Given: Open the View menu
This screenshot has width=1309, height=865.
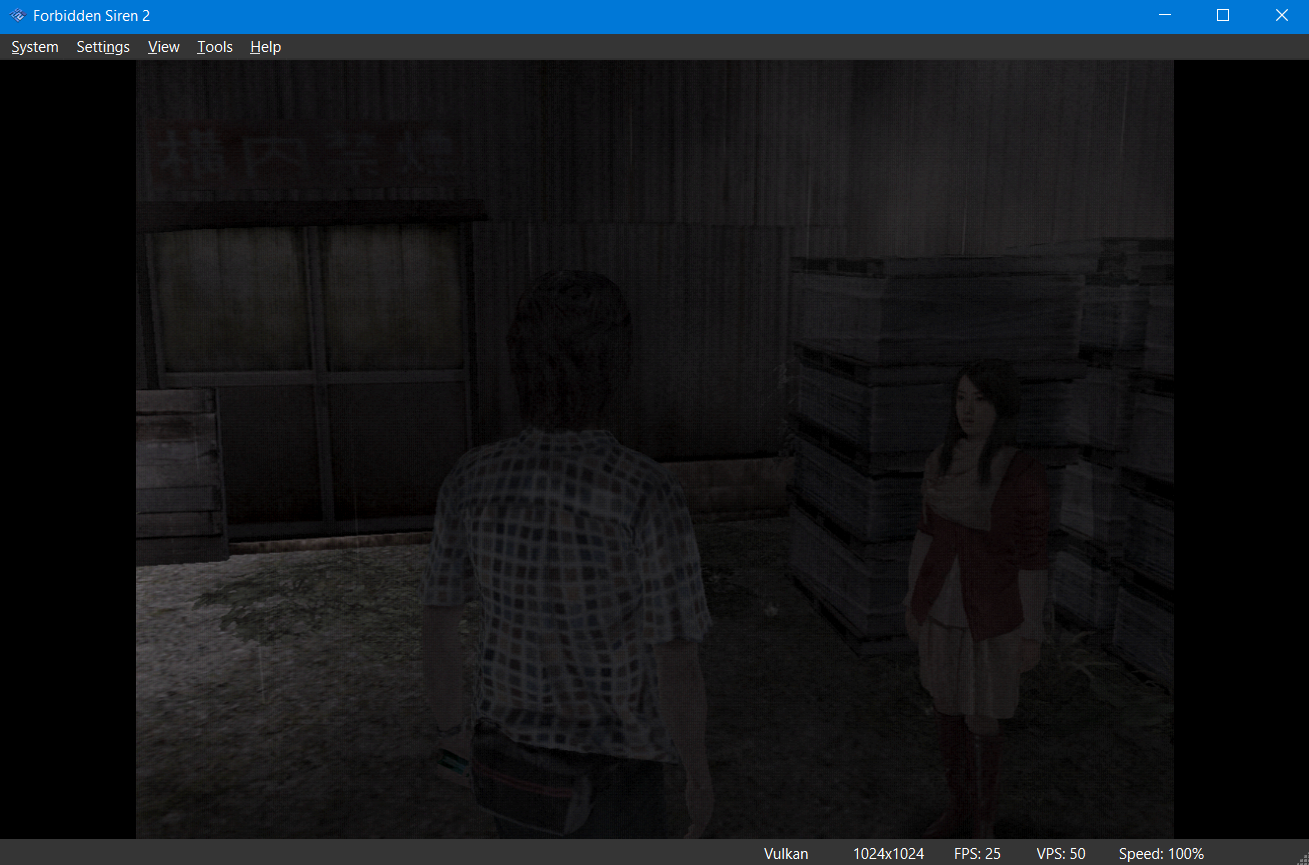Looking at the screenshot, I should pyautogui.click(x=164, y=47).
